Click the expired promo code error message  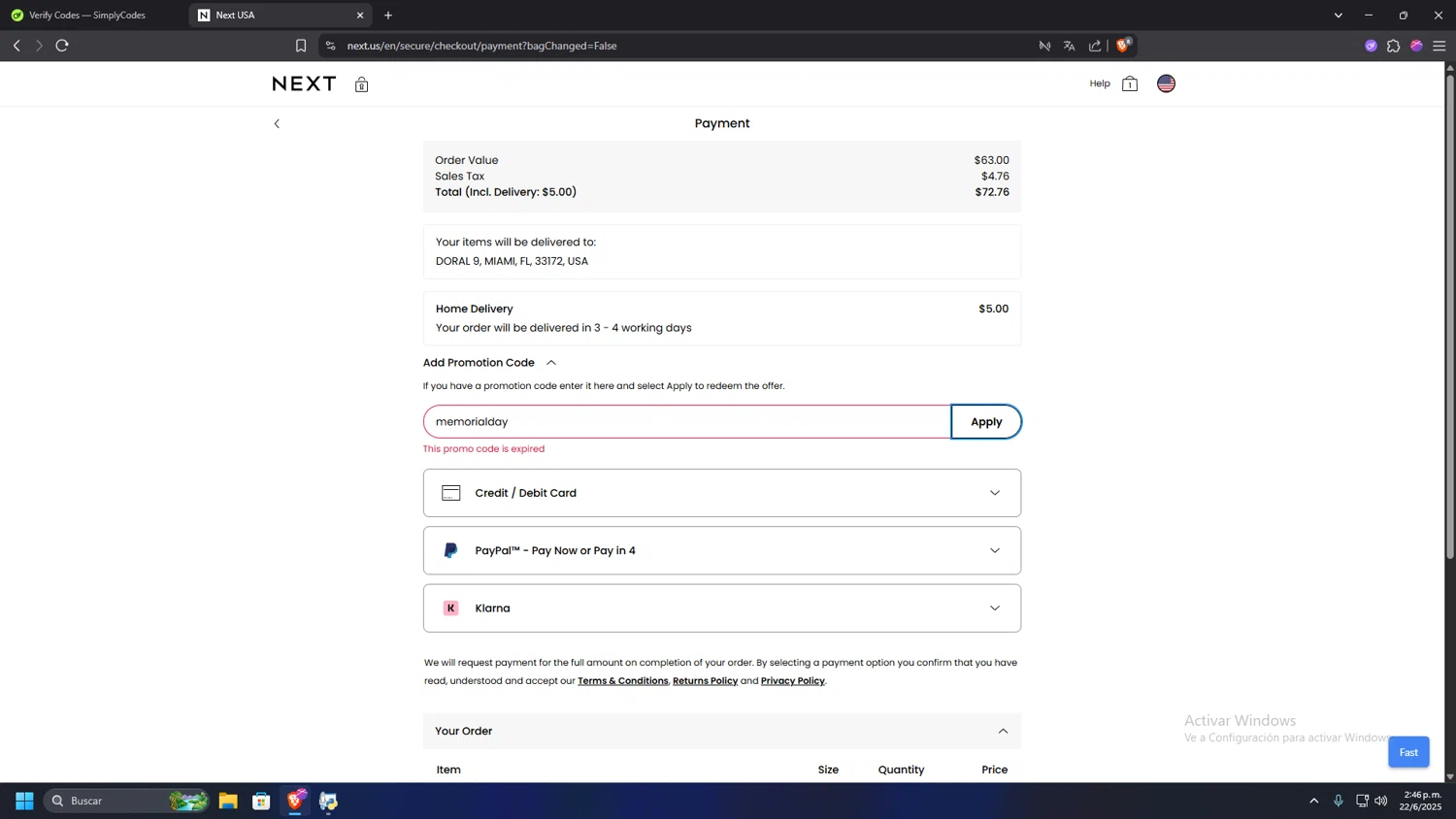[x=483, y=449]
